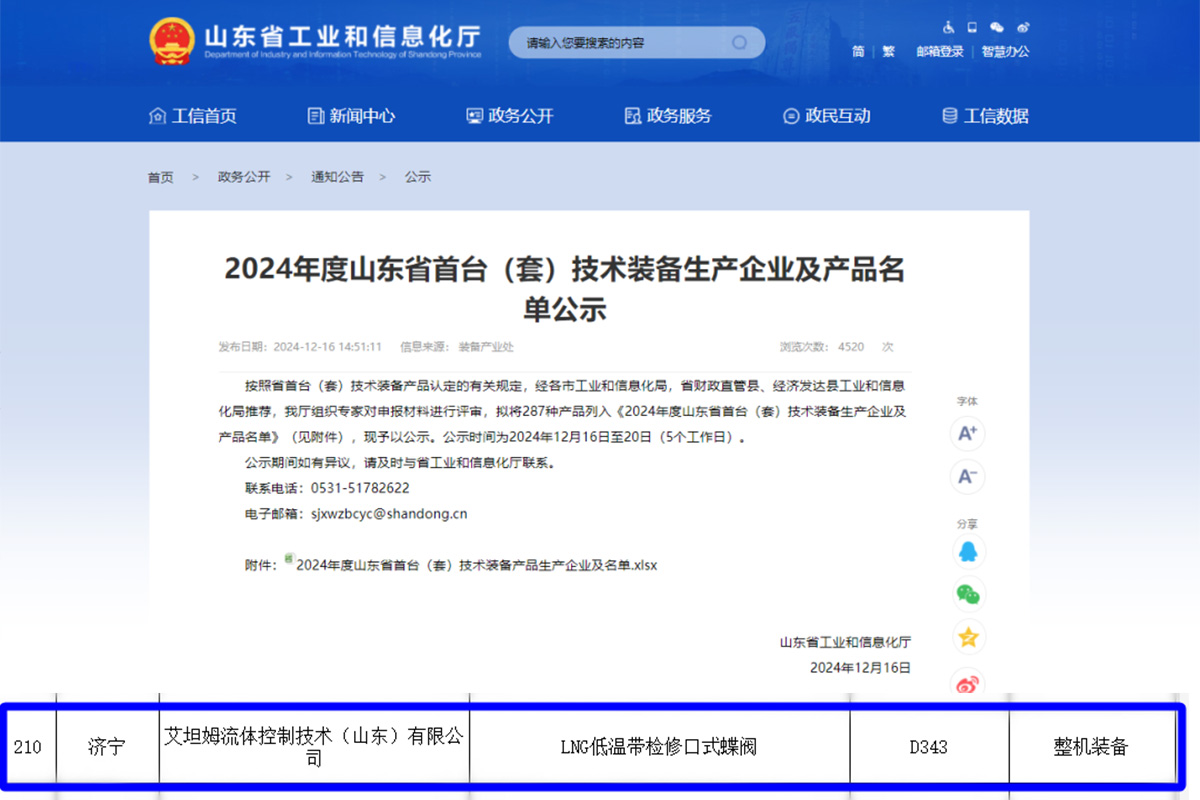Click the WeChat icon in the top header
This screenshot has width=1200, height=800.
pos(997,27)
